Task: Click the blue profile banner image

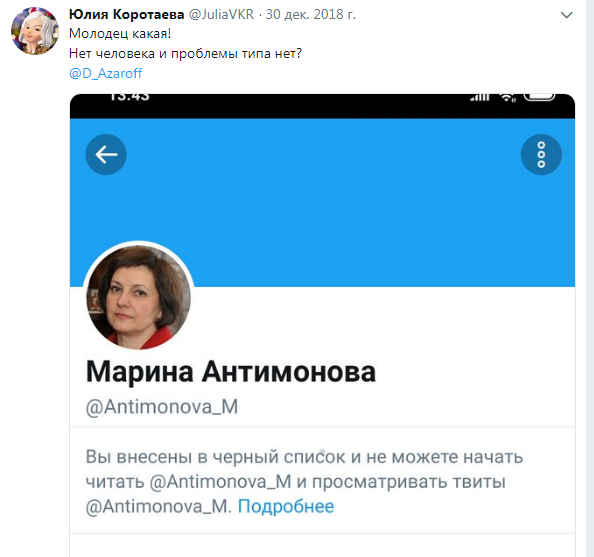Action: click(322, 203)
